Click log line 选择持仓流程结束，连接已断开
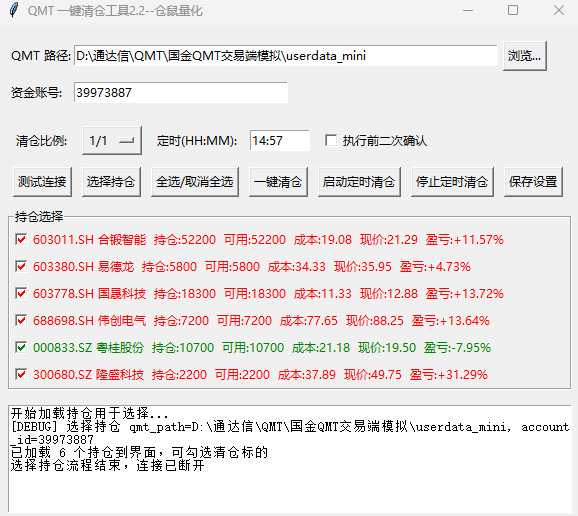The image size is (578, 516). point(107,465)
